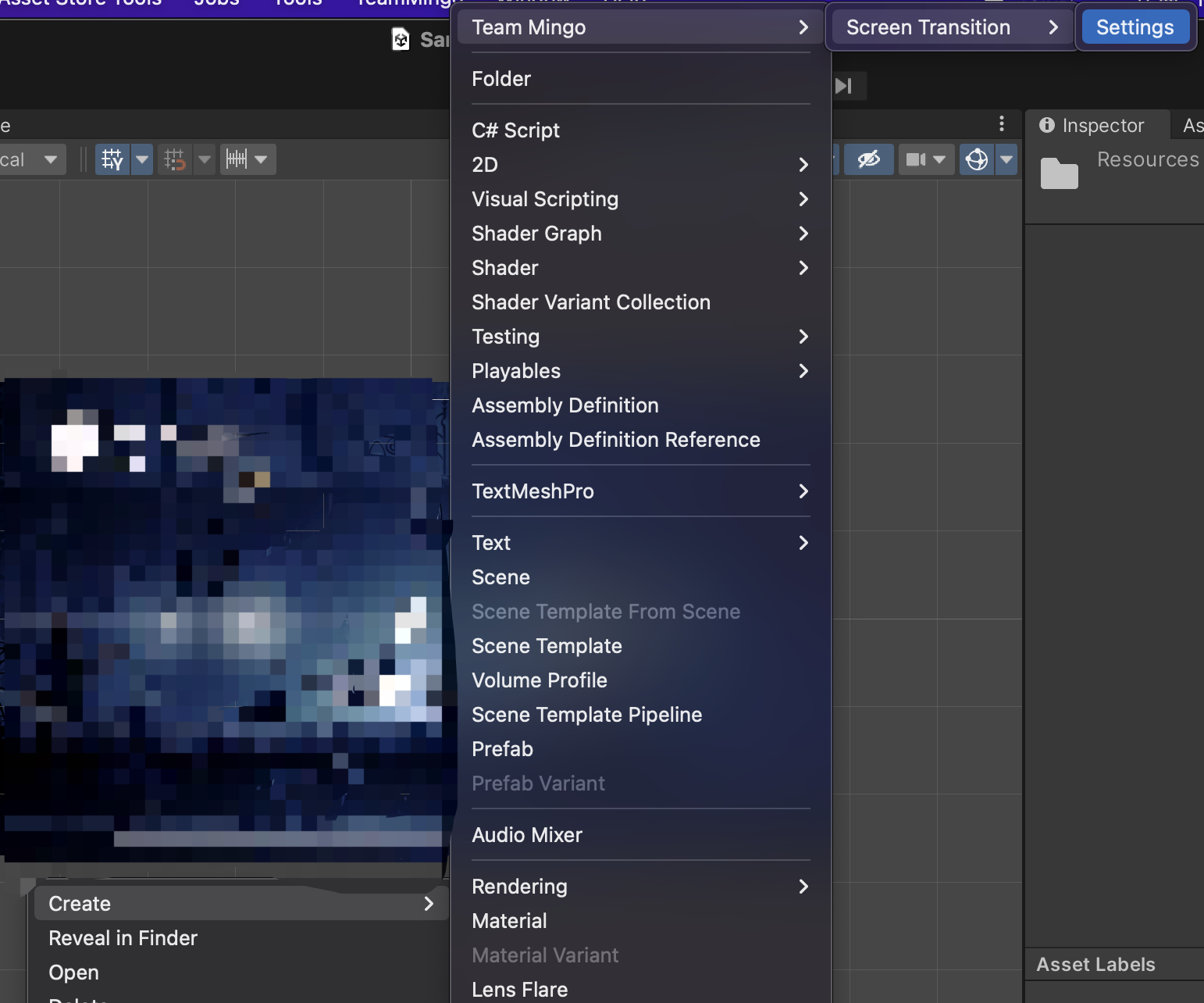1204x1003 pixels.
Task: Click Audio Mixer menu entry
Action: (527, 835)
